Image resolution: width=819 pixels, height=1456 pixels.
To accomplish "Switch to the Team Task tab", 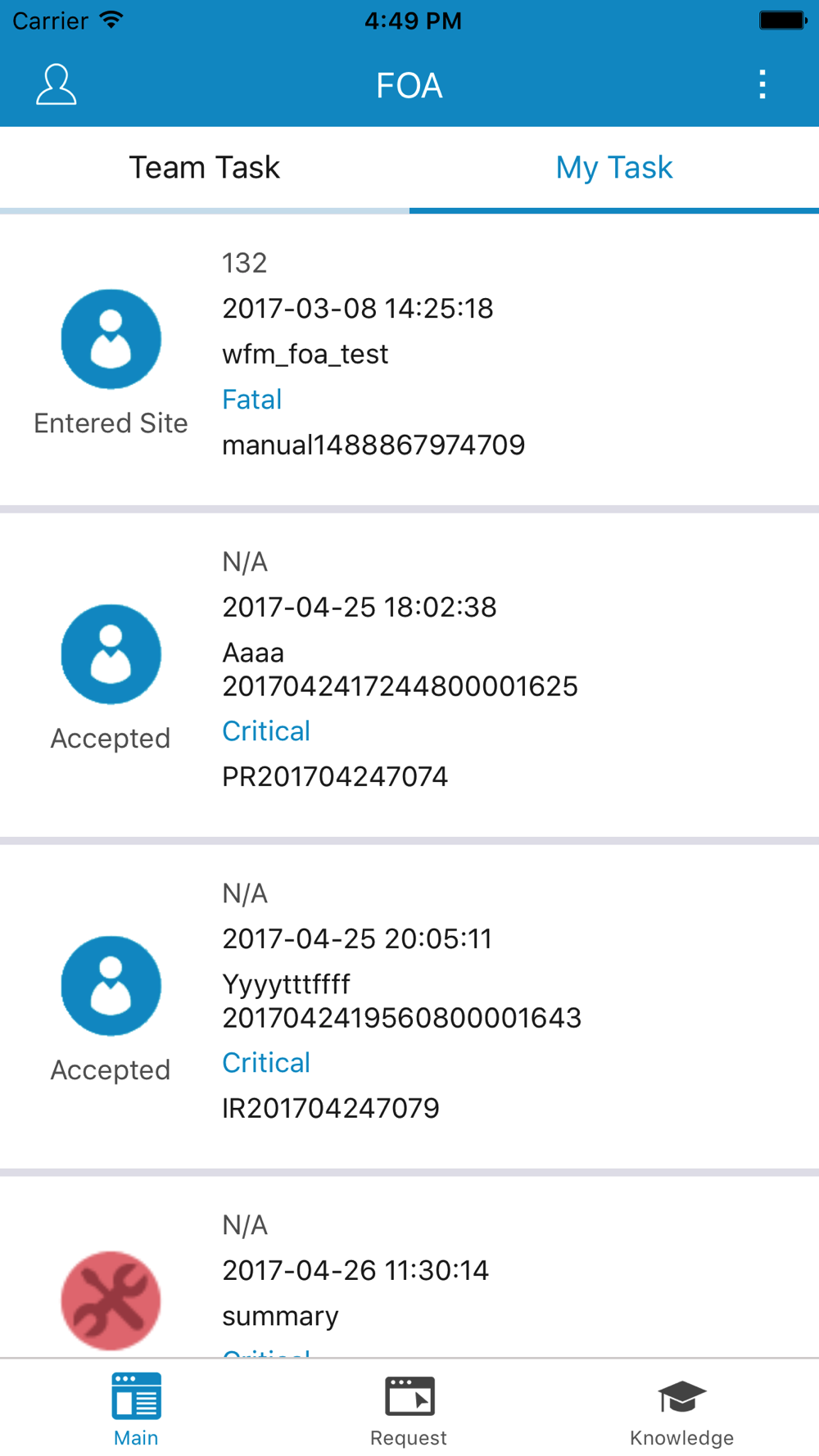I will point(205,168).
